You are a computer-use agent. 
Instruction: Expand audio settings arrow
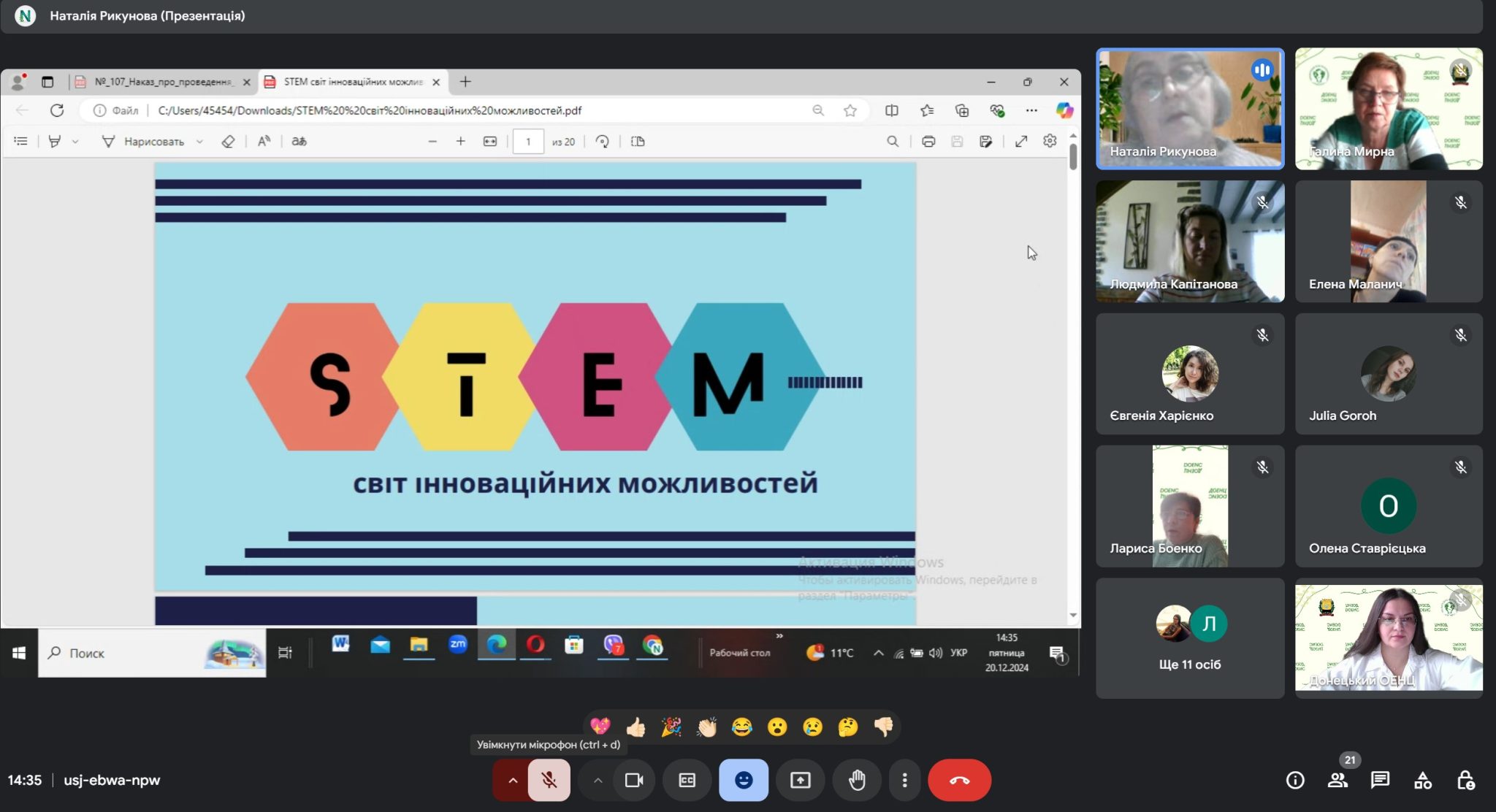tap(513, 780)
